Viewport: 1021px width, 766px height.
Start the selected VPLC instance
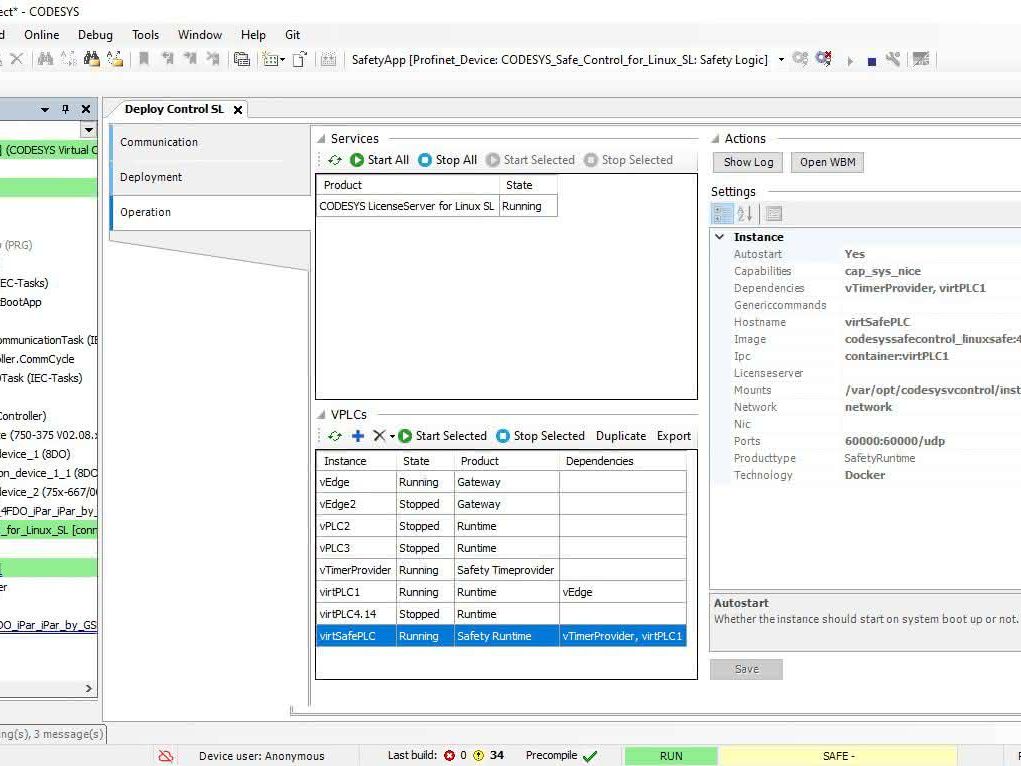pyautogui.click(x=443, y=436)
